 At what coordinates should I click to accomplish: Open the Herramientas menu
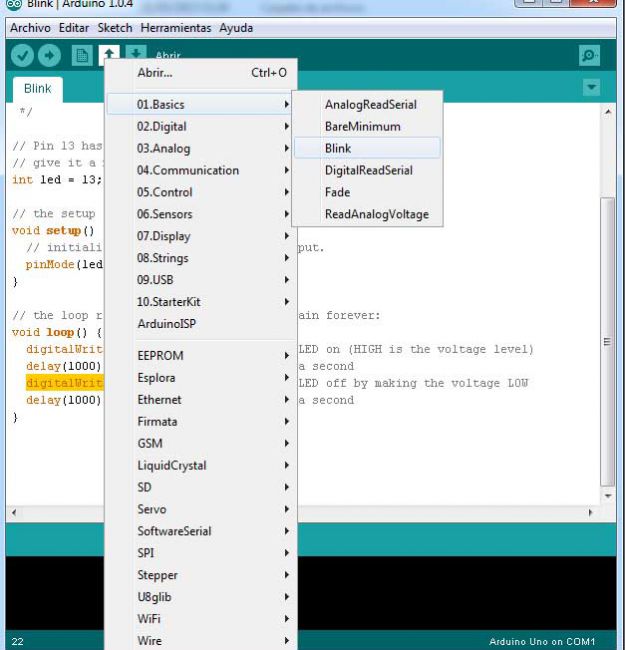pos(176,28)
